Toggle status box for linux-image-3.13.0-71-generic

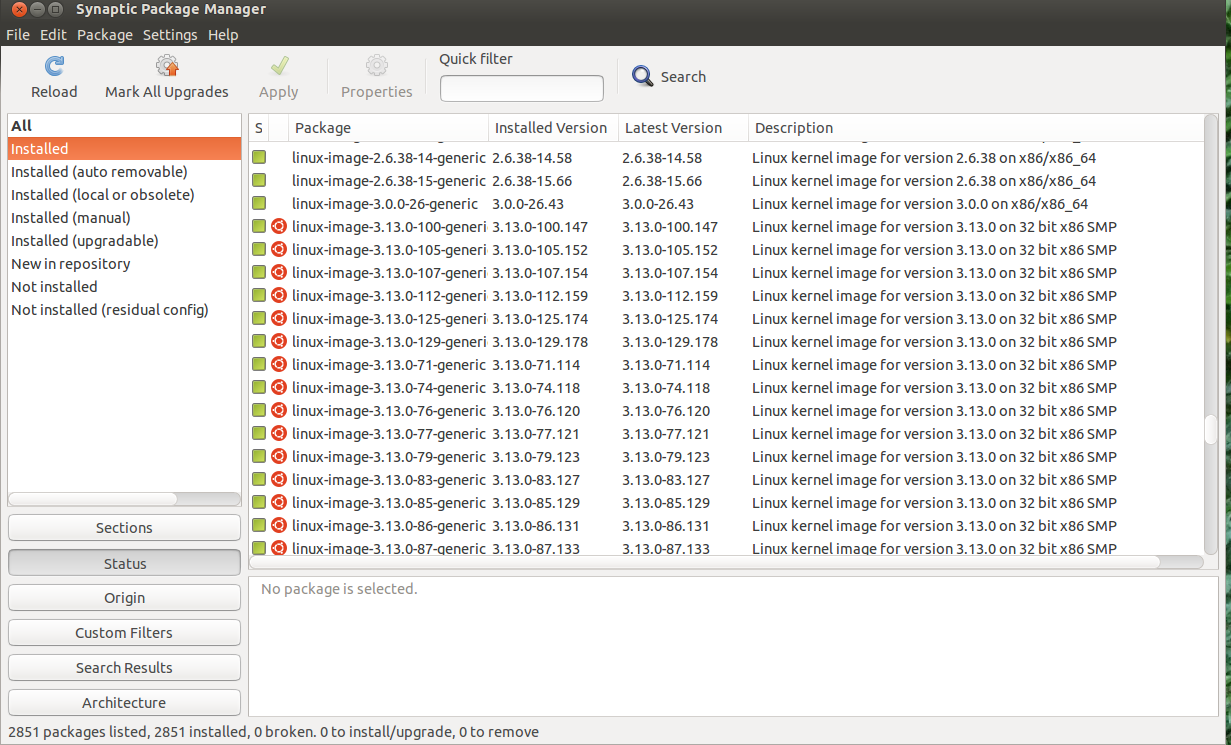click(259, 365)
